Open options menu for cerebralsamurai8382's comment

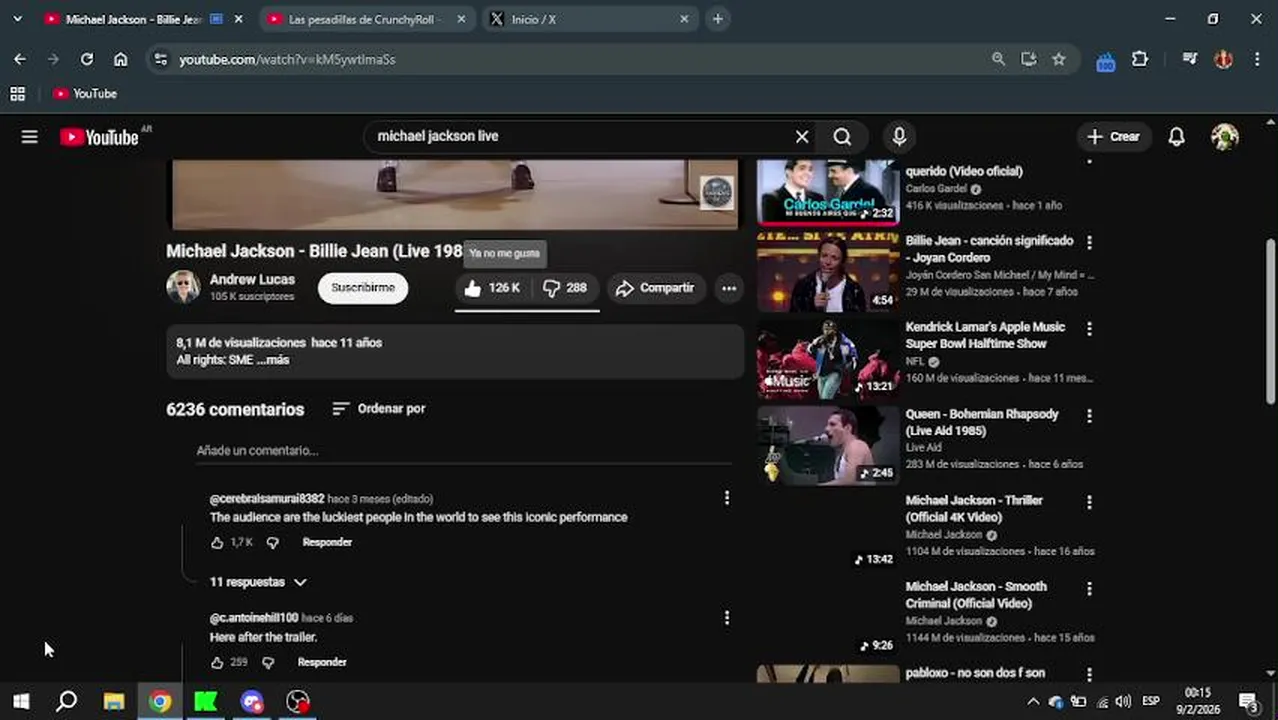(x=727, y=498)
